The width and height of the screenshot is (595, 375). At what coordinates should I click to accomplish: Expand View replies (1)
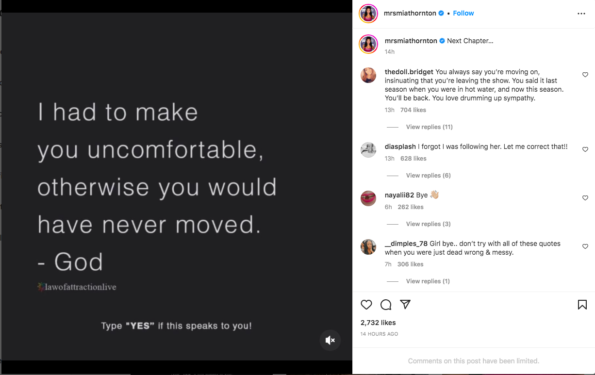pyautogui.click(x=428, y=281)
